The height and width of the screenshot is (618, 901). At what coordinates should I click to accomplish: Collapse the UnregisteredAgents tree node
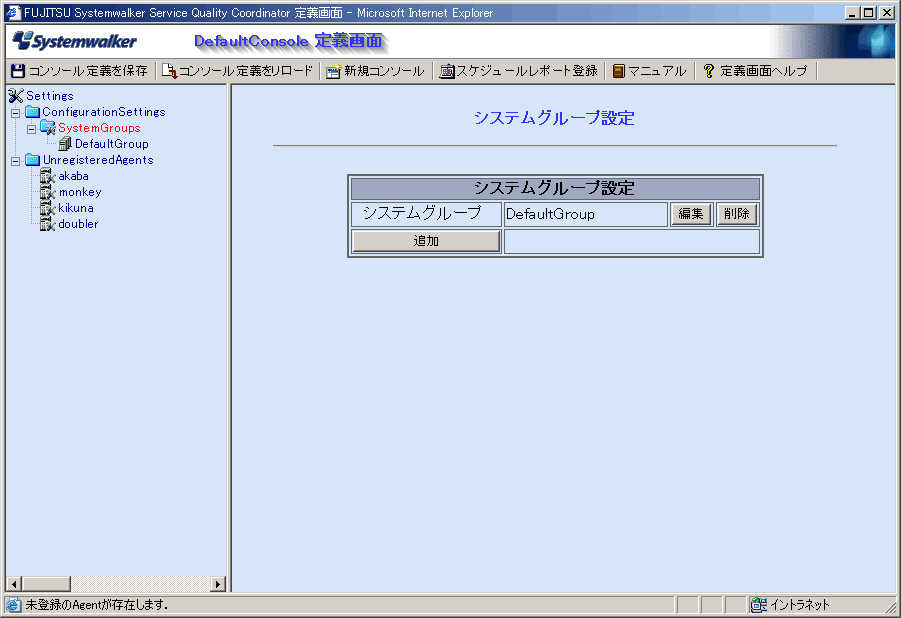[x=15, y=160]
